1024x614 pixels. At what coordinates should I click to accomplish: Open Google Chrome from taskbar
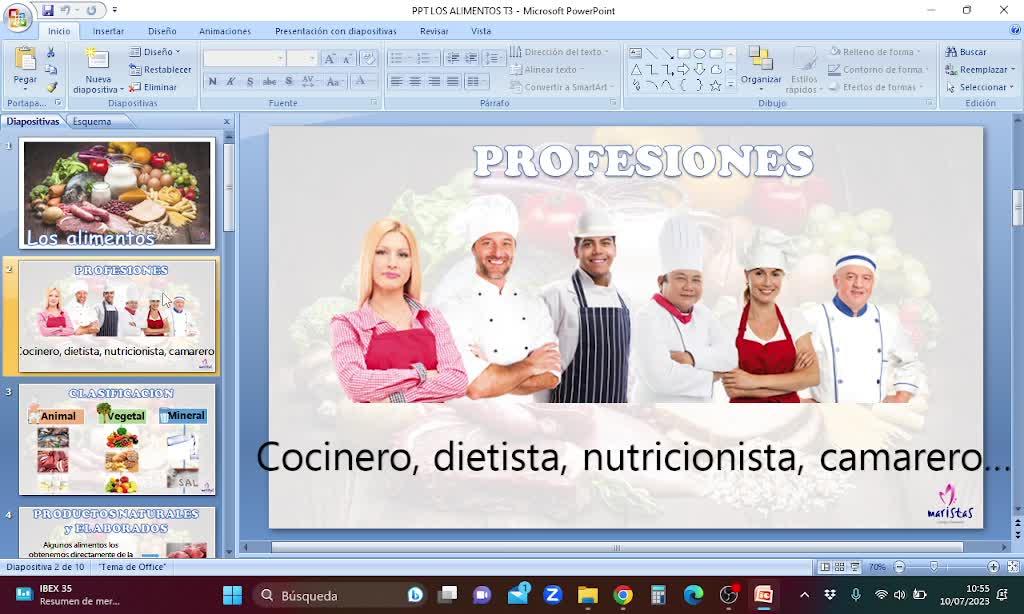pyautogui.click(x=622, y=595)
